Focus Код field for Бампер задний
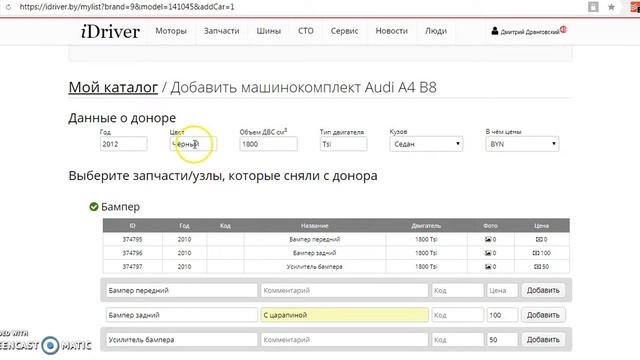This screenshot has height=360, width=640. tap(458, 315)
